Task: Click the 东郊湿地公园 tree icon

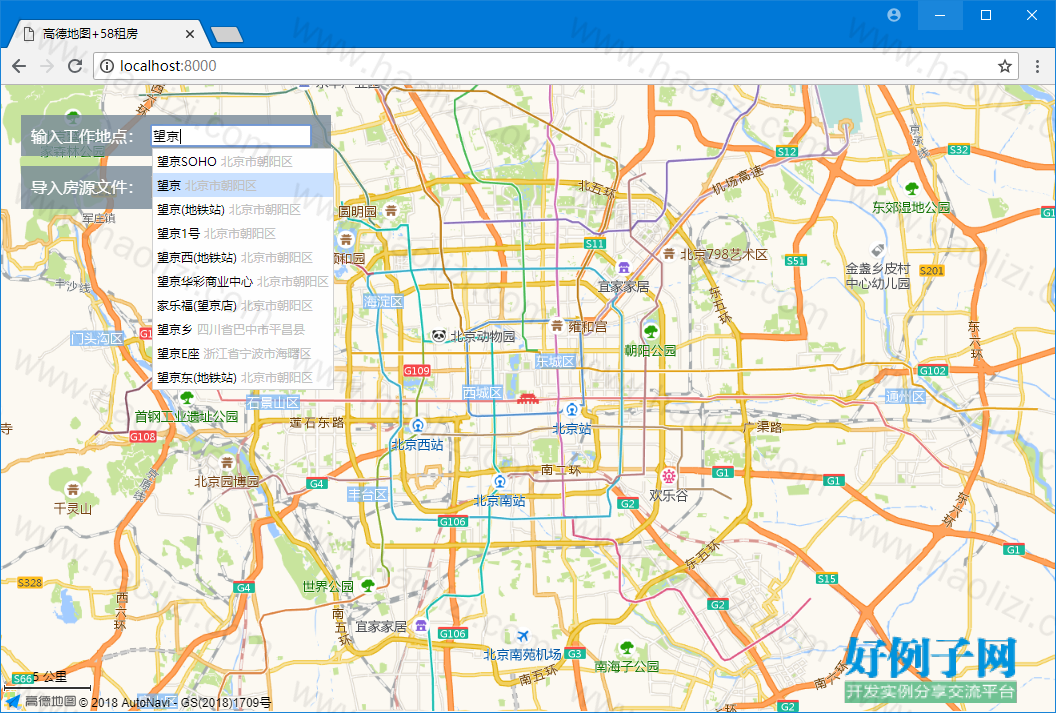Action: [912, 188]
